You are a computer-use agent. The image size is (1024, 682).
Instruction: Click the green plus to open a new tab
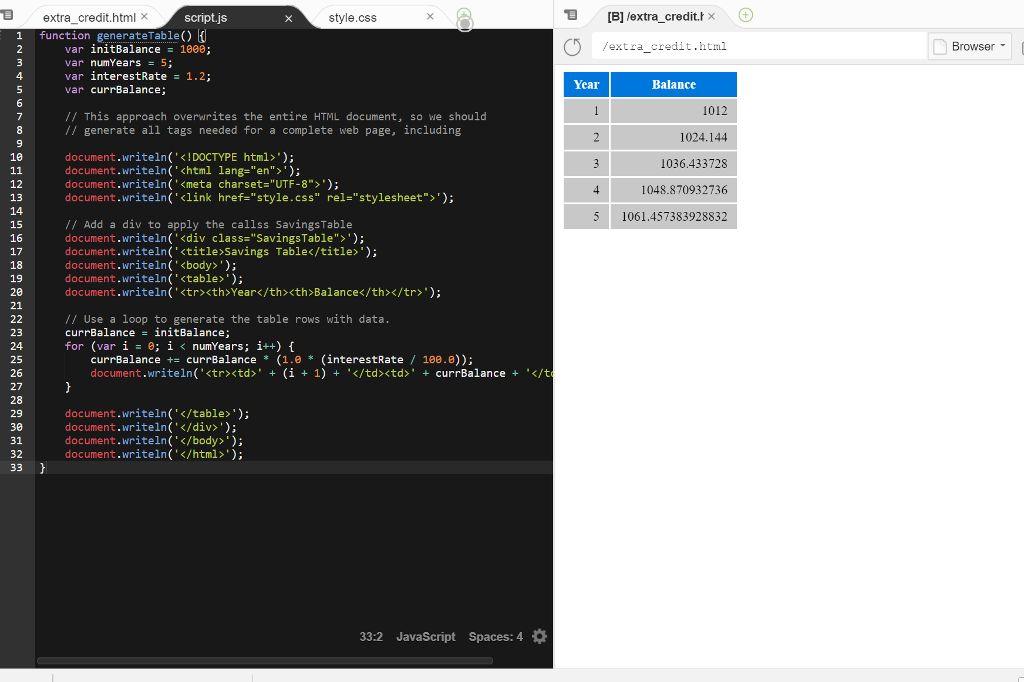(x=464, y=14)
